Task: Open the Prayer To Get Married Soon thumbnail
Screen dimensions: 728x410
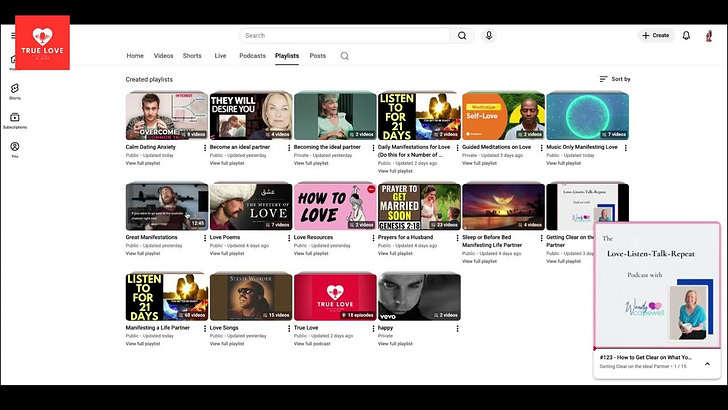Action: pyautogui.click(x=419, y=207)
